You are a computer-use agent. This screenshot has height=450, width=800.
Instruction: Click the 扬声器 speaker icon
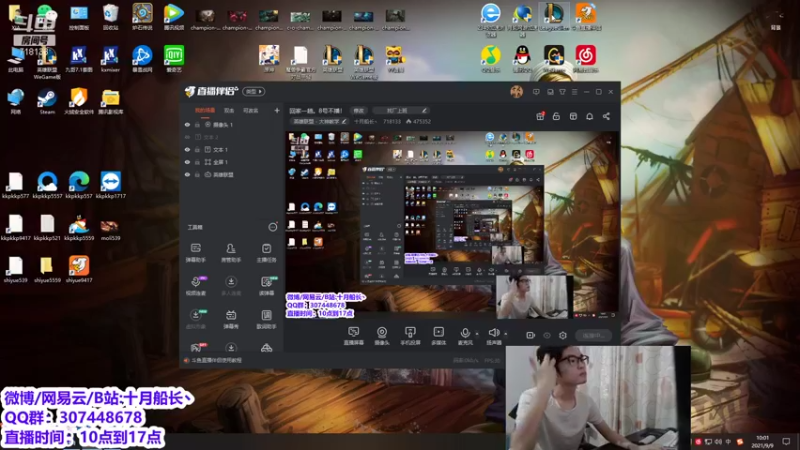[493, 333]
